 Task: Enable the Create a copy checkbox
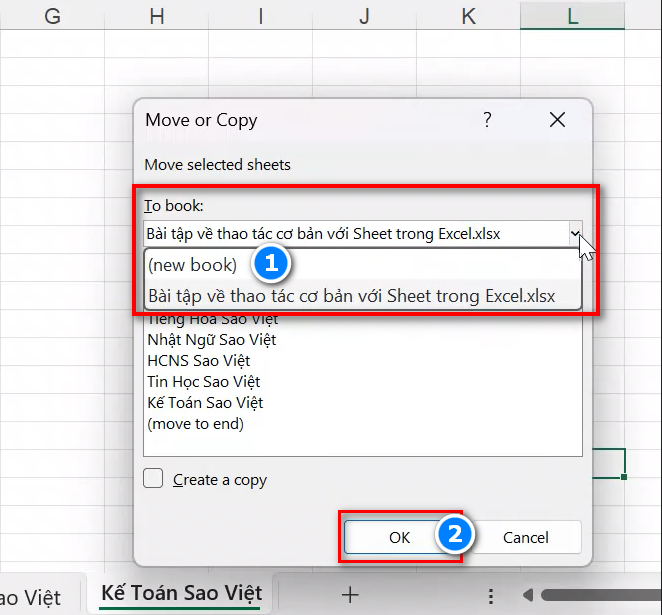[x=153, y=479]
